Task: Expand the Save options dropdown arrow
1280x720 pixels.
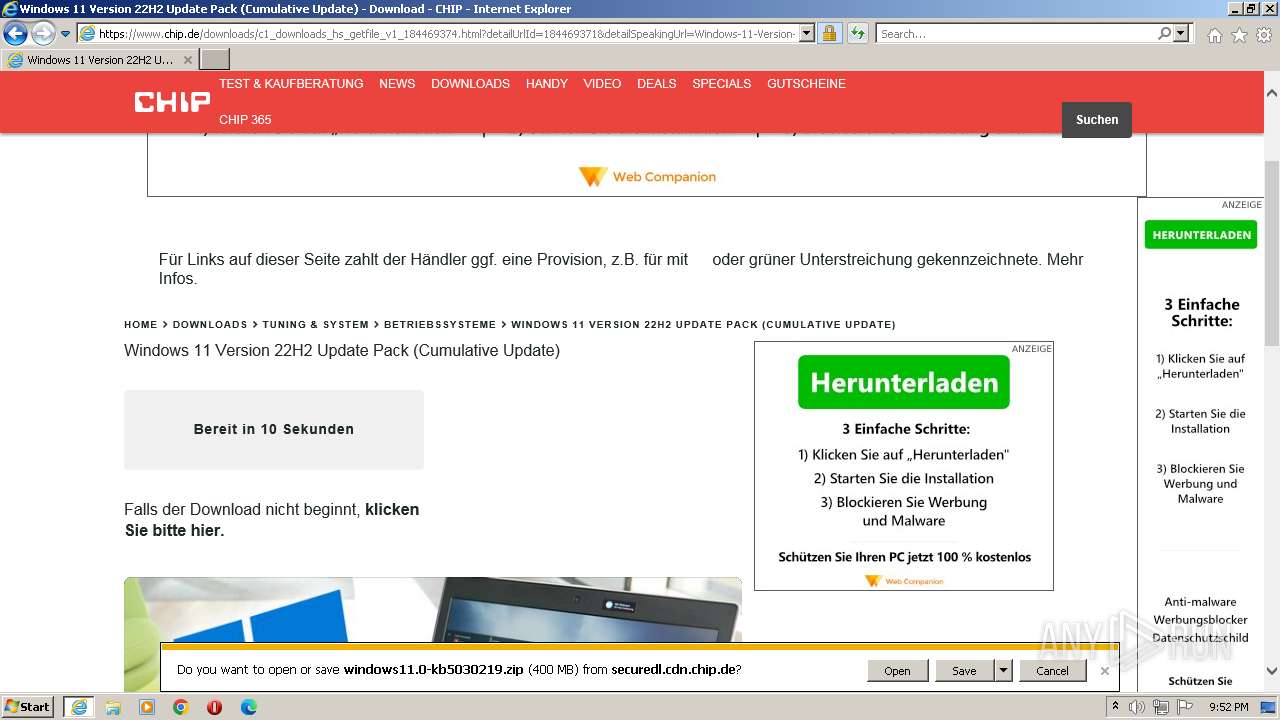Action: point(1003,671)
